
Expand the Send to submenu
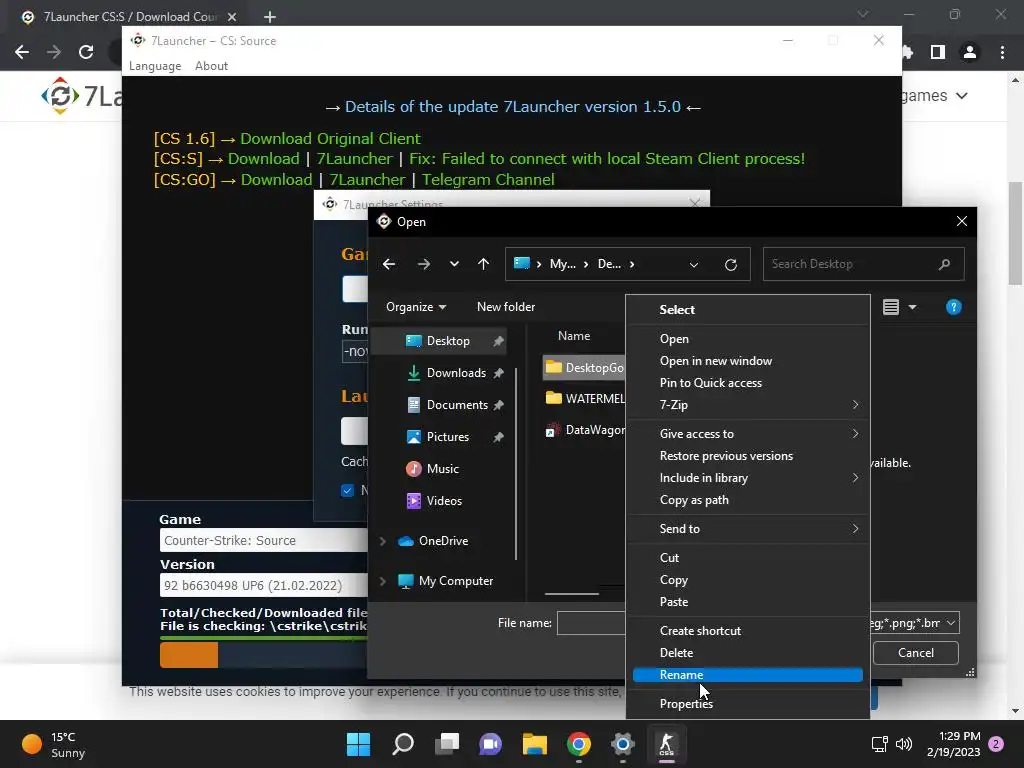click(x=748, y=529)
